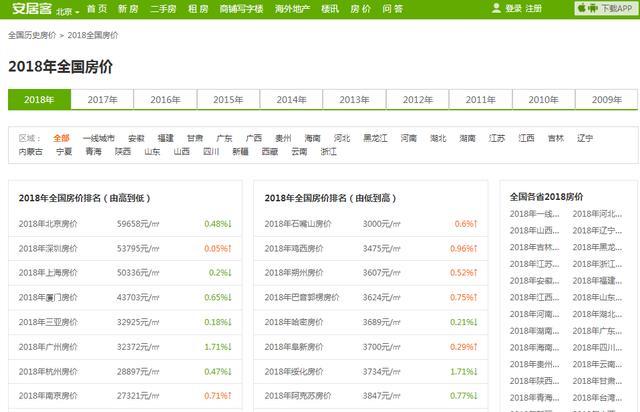Select the 2018年 tab

(39, 100)
